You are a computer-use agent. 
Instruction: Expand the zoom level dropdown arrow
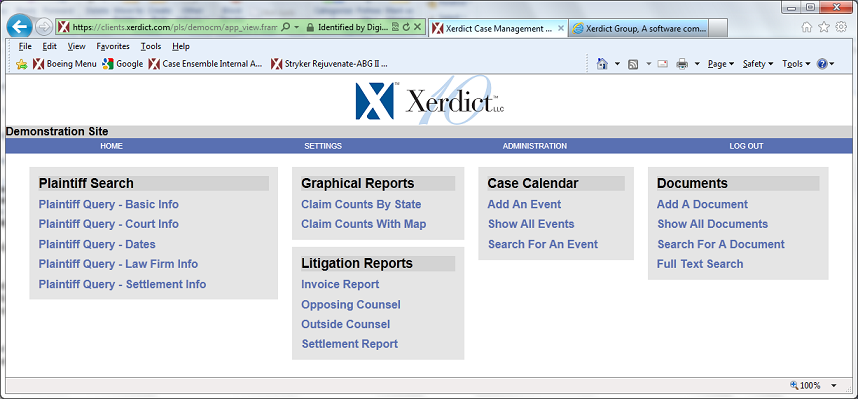point(833,386)
